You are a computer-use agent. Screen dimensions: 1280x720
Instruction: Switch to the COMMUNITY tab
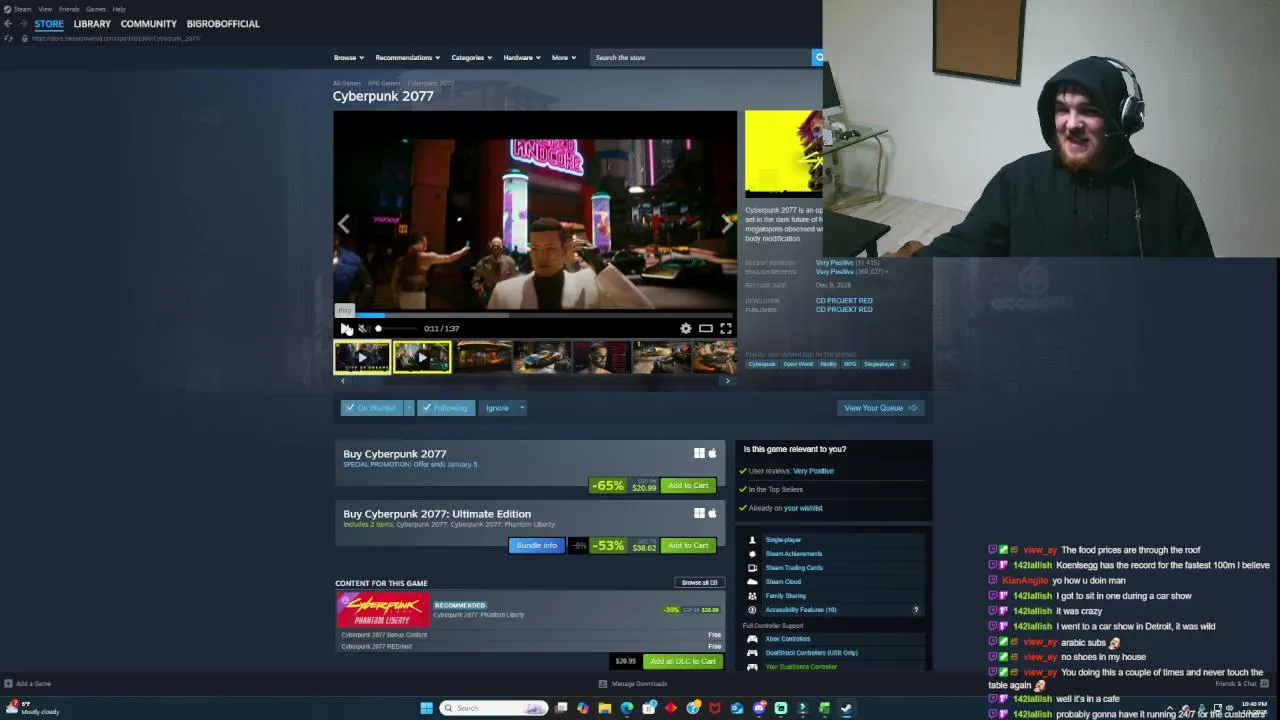point(149,23)
